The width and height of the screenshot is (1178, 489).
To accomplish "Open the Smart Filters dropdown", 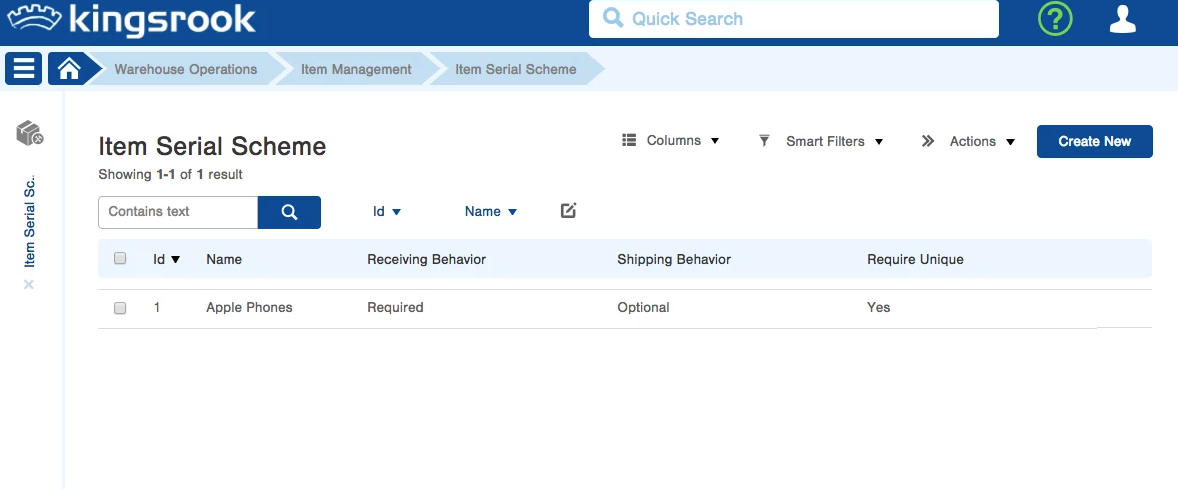I will (x=821, y=141).
